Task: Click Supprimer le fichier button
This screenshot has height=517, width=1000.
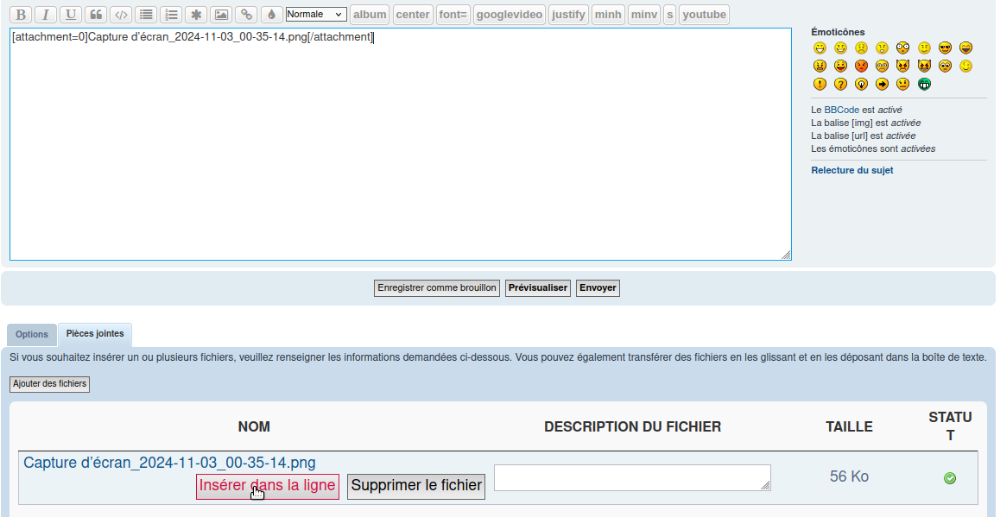Action: tap(416, 487)
